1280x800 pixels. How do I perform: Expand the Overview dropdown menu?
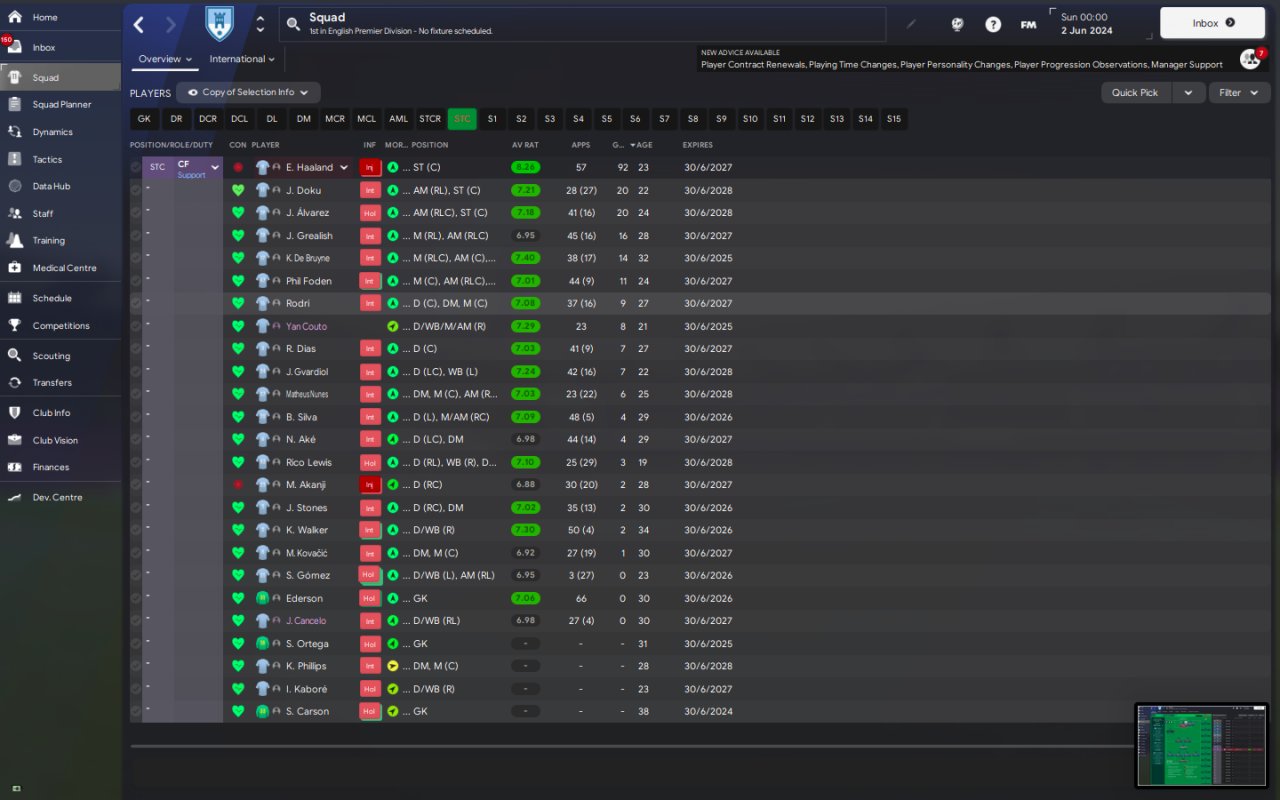coord(165,59)
